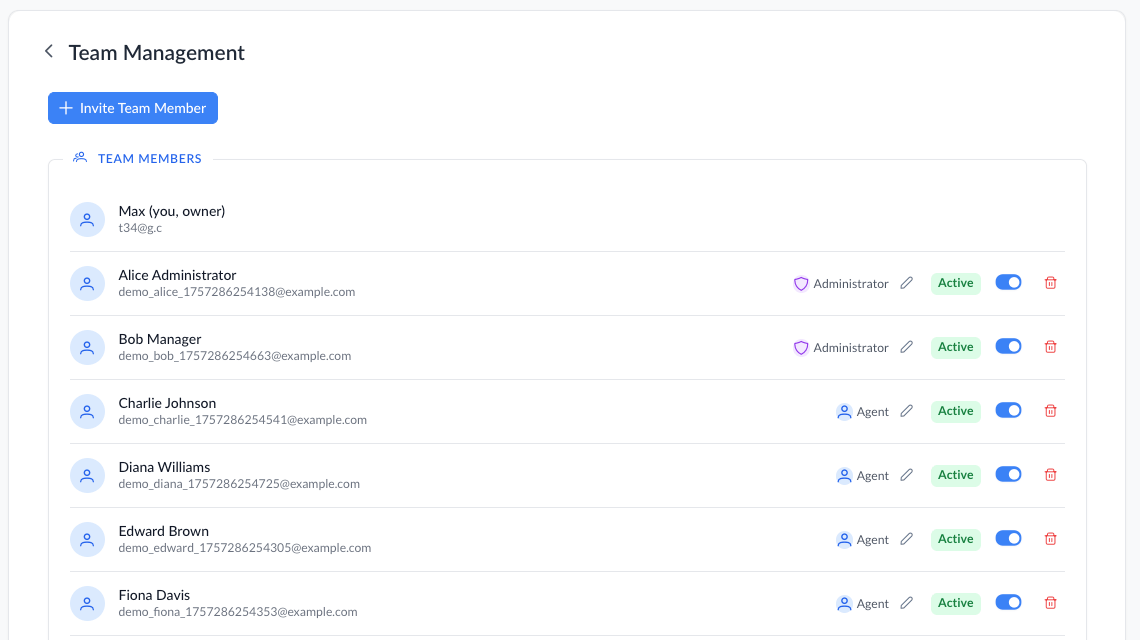Delete Alice Administrator using trash icon
Image resolution: width=1140 pixels, height=640 pixels.
1050,283
